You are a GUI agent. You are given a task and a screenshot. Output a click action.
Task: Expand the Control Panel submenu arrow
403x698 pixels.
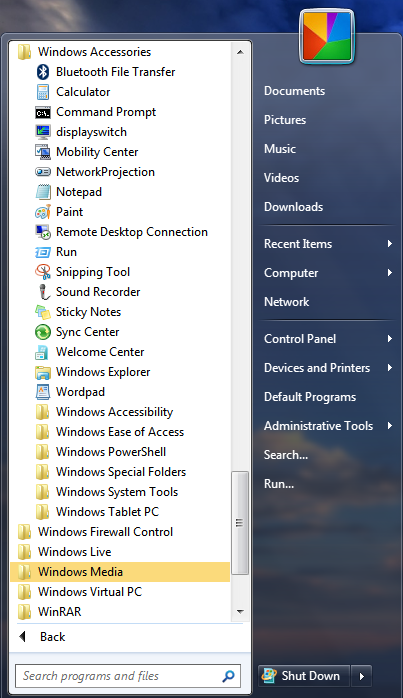[x=390, y=339]
